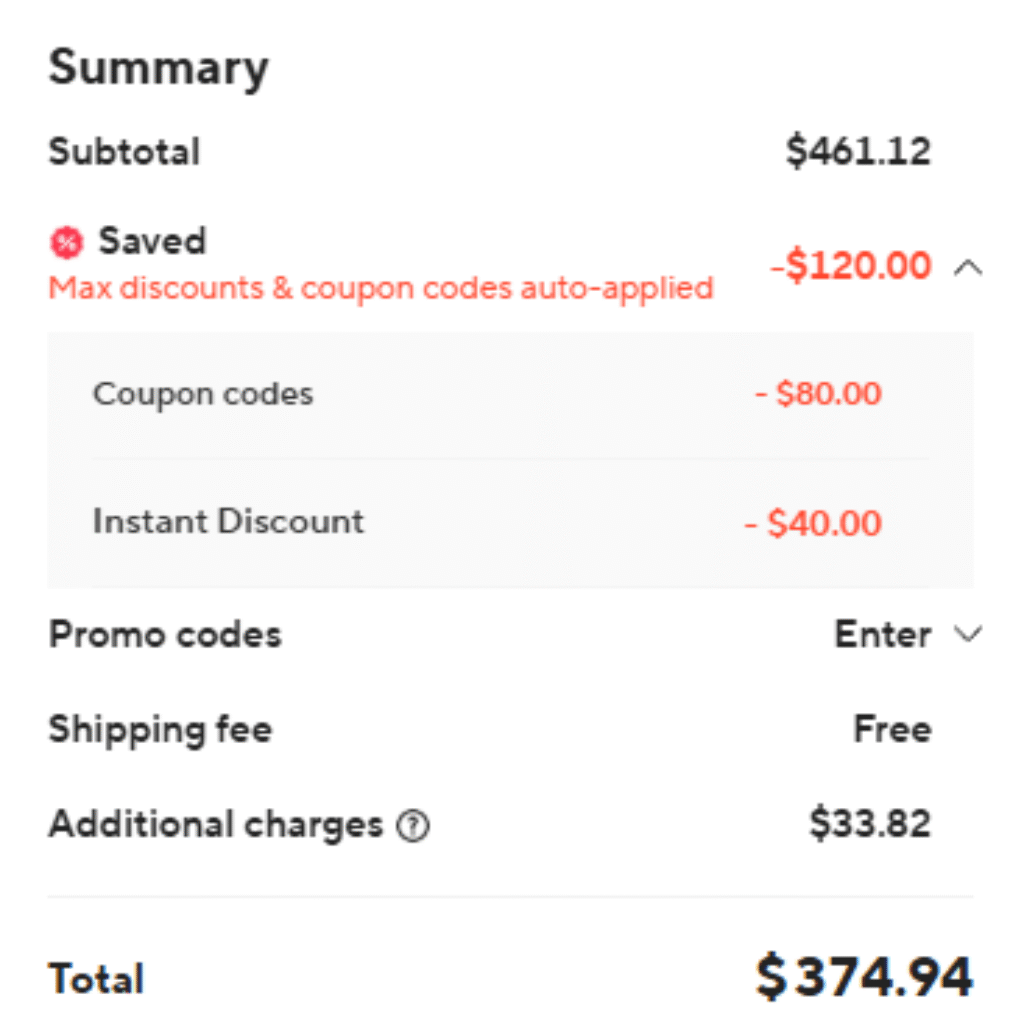Click Enter to add promo code
1024x1021 pixels.
coord(883,634)
